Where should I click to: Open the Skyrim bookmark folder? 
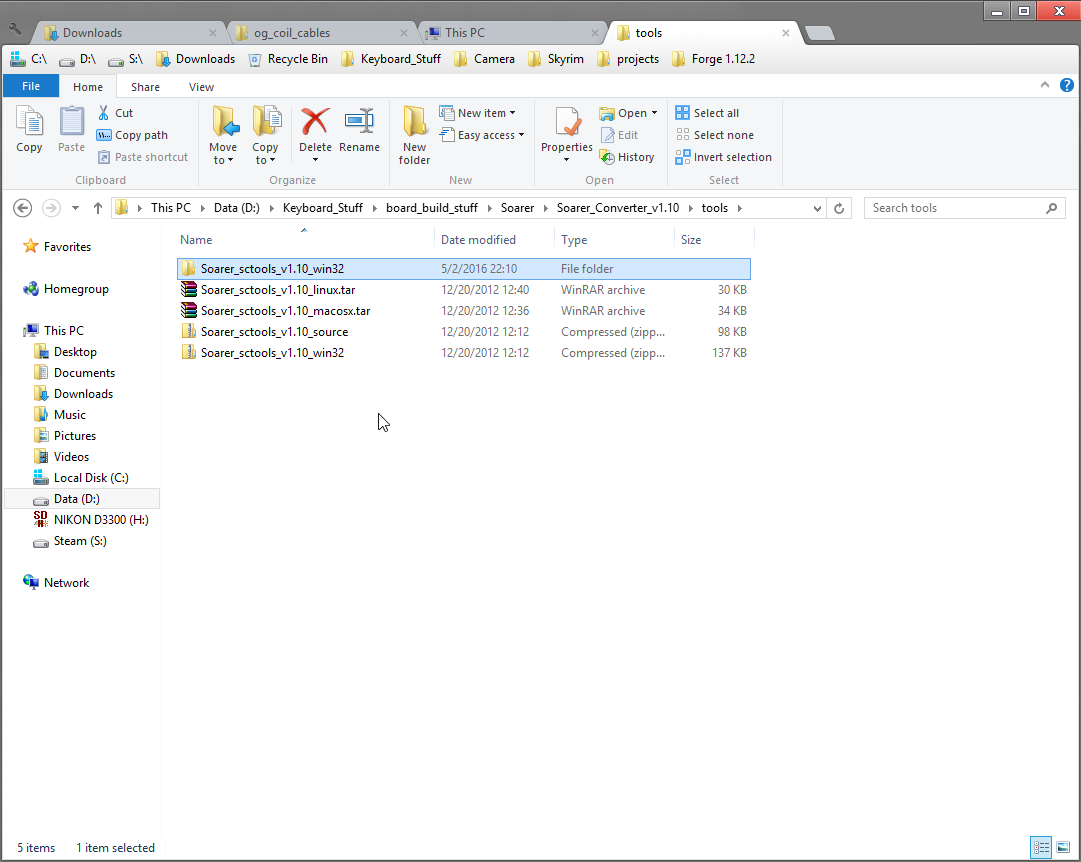point(556,59)
